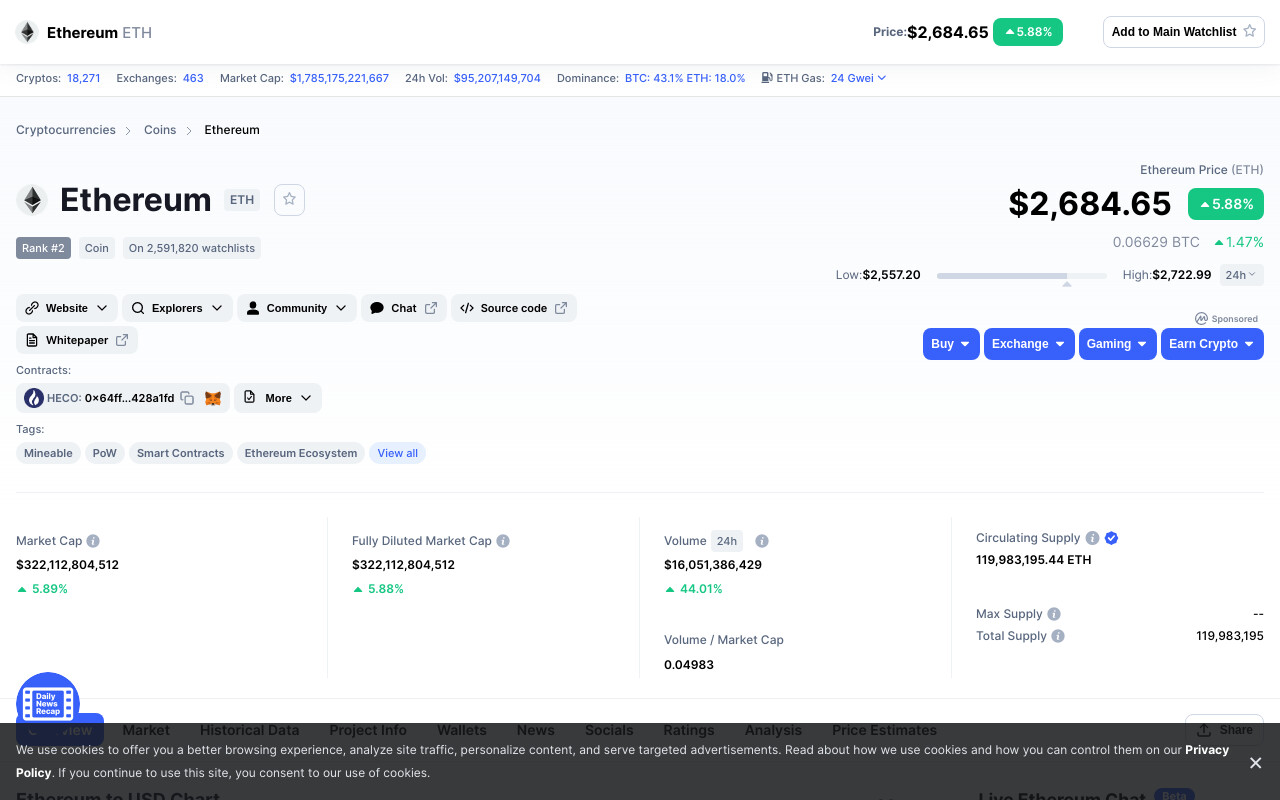
Task: Click the gas pump icon next to ETH Gas
Action: (x=766, y=78)
